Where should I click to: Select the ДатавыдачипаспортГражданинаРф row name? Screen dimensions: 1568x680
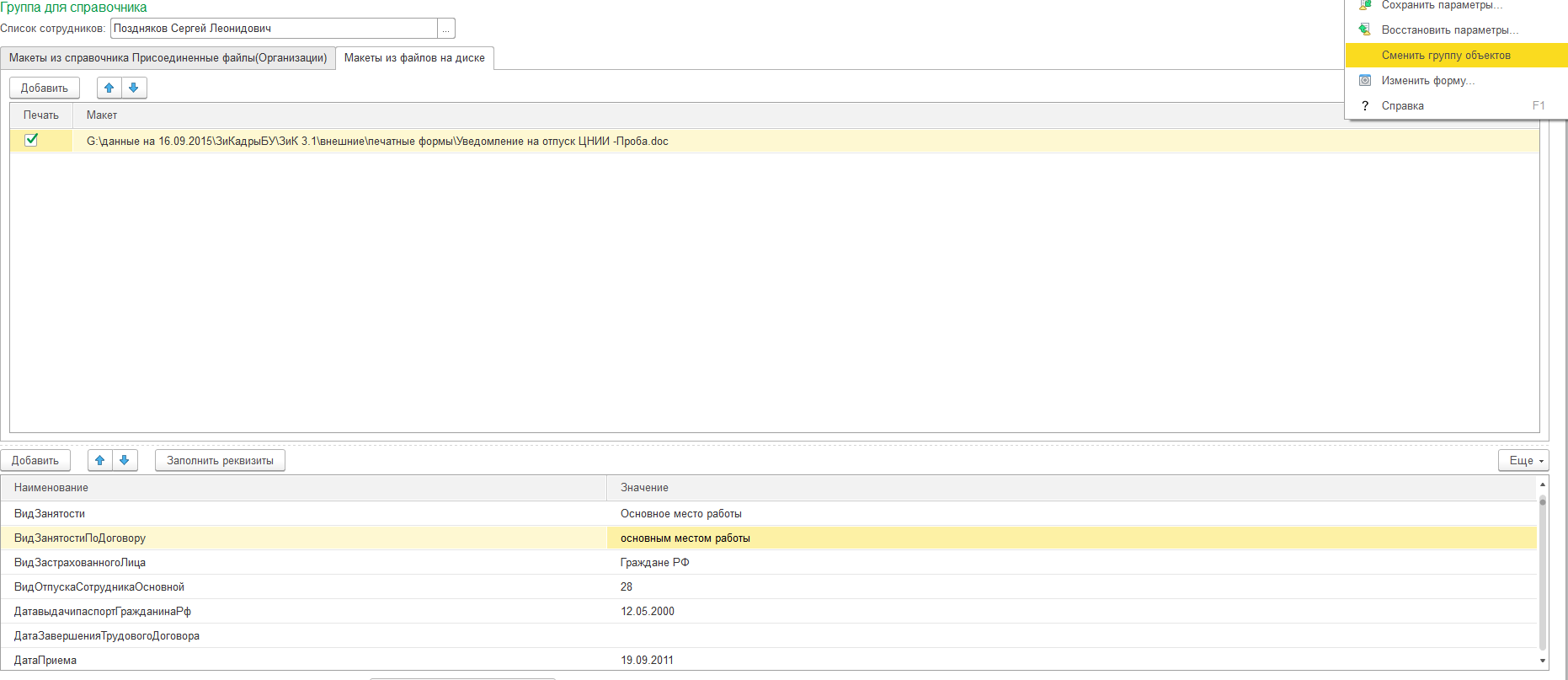click(103, 612)
